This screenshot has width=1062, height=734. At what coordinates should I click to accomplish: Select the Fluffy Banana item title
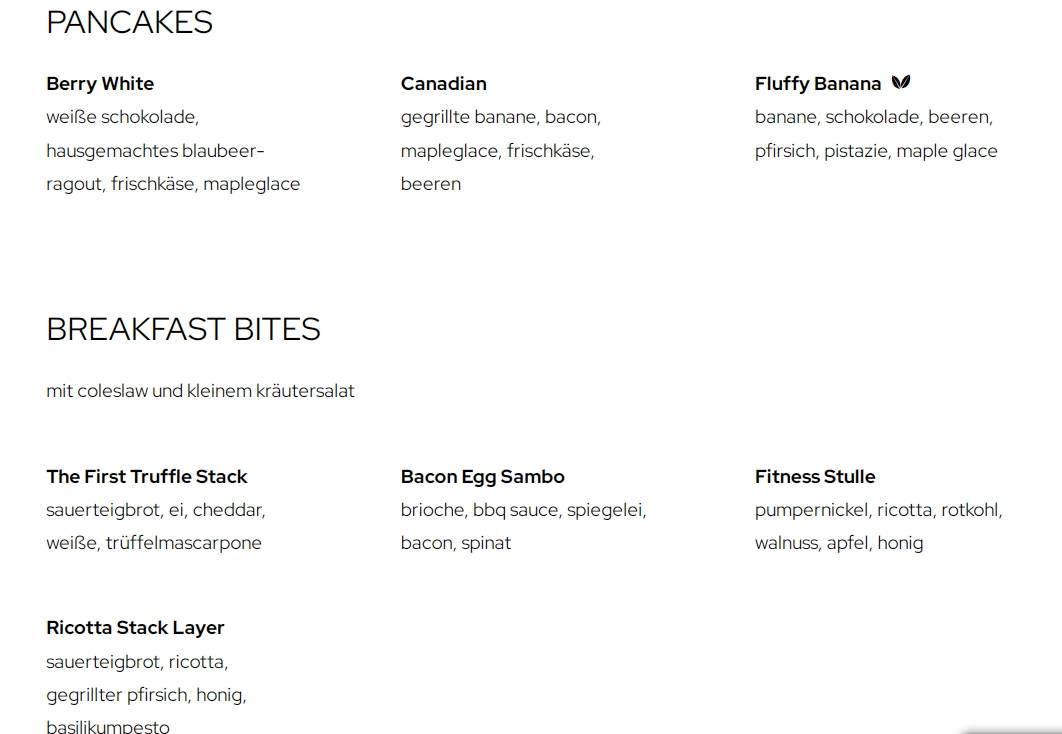(x=817, y=84)
